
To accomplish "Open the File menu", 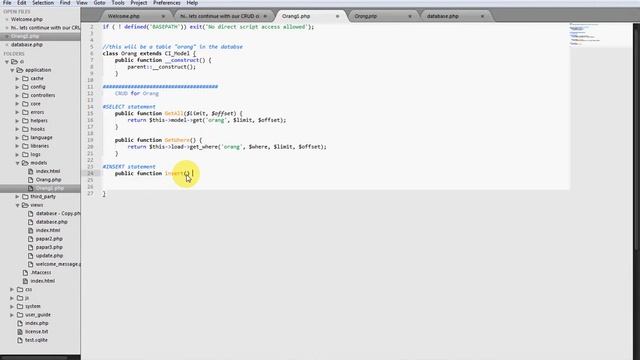I will point(7,3).
